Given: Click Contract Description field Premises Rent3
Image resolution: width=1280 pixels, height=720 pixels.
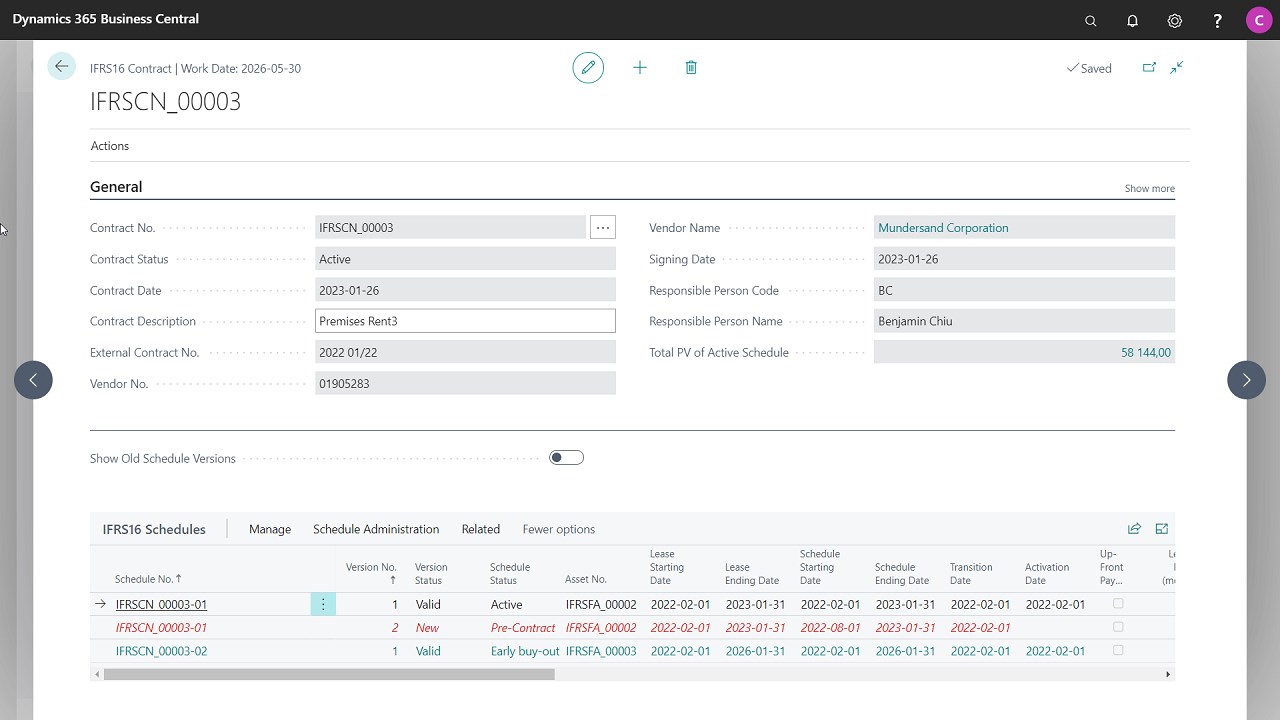Looking at the screenshot, I should coord(465,321).
